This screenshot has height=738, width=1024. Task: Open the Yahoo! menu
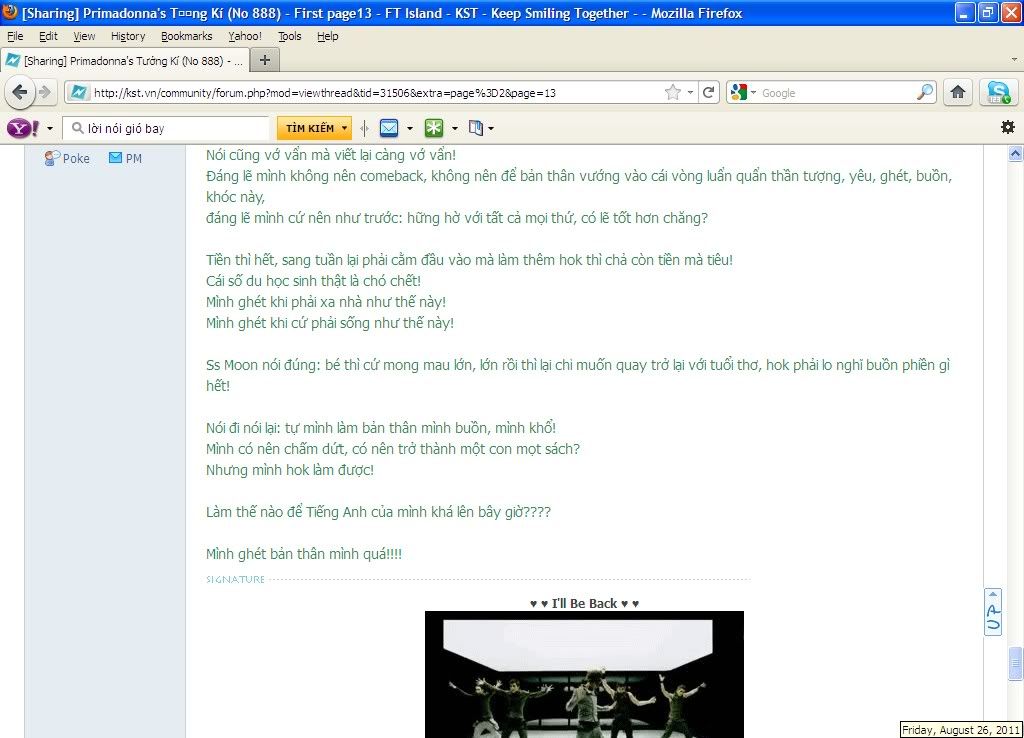245,36
